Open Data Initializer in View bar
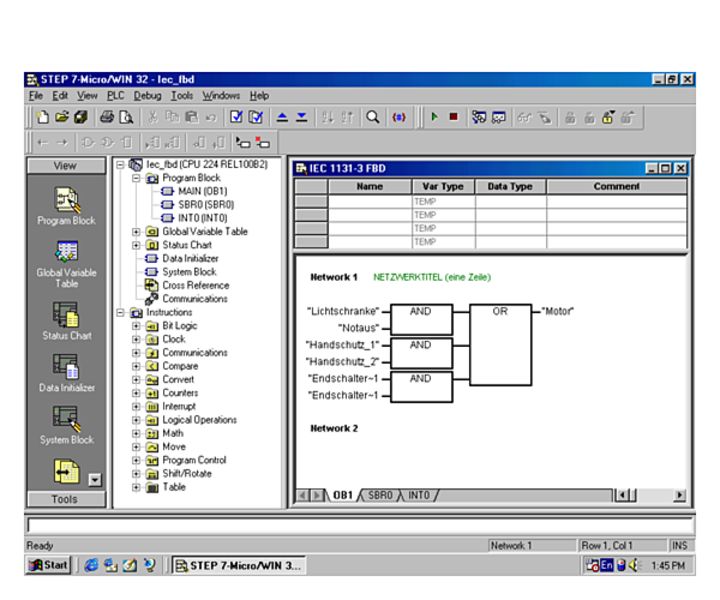 point(67,373)
